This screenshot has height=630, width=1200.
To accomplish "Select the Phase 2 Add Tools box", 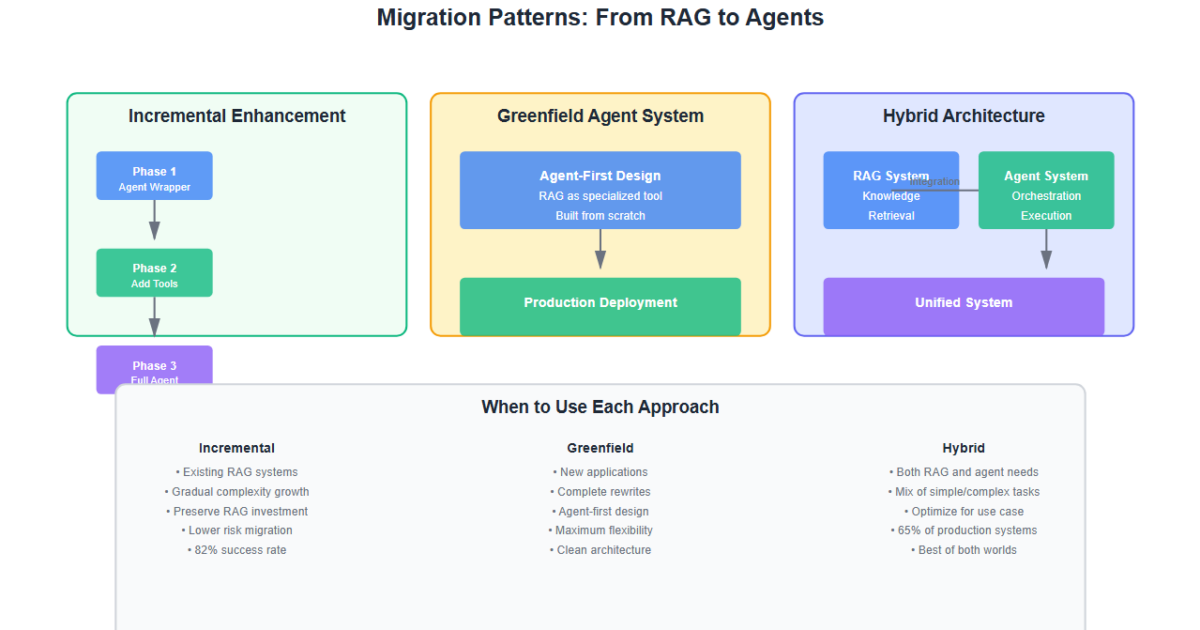I will tap(154, 273).
